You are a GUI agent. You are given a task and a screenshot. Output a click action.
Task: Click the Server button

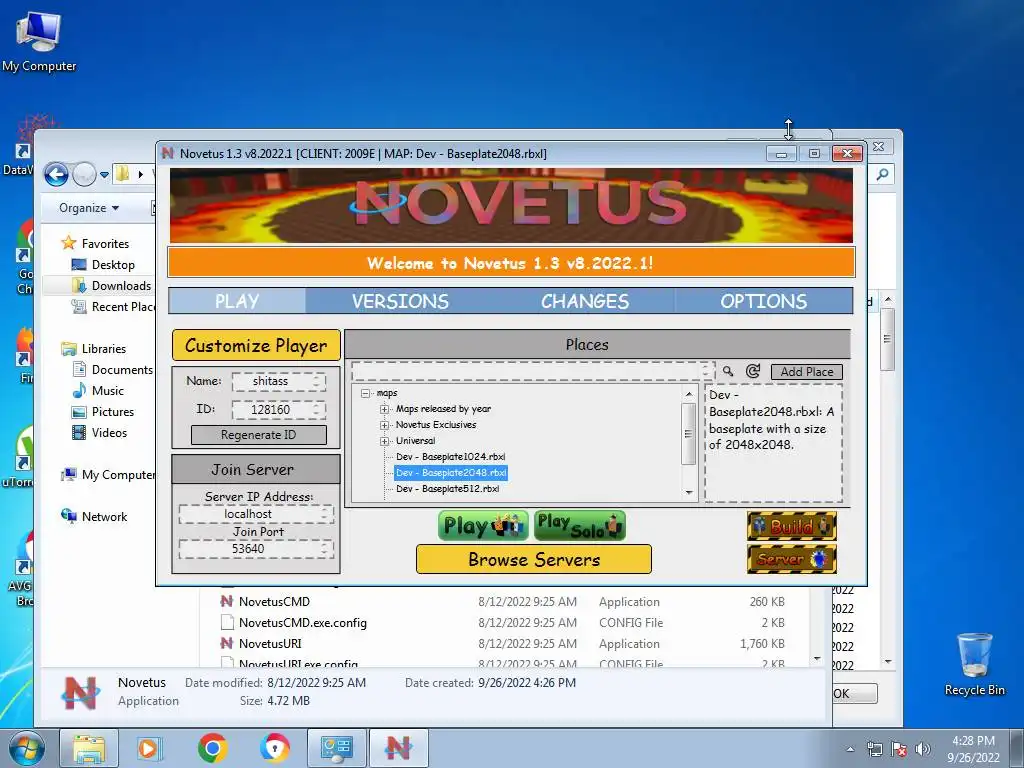click(792, 559)
